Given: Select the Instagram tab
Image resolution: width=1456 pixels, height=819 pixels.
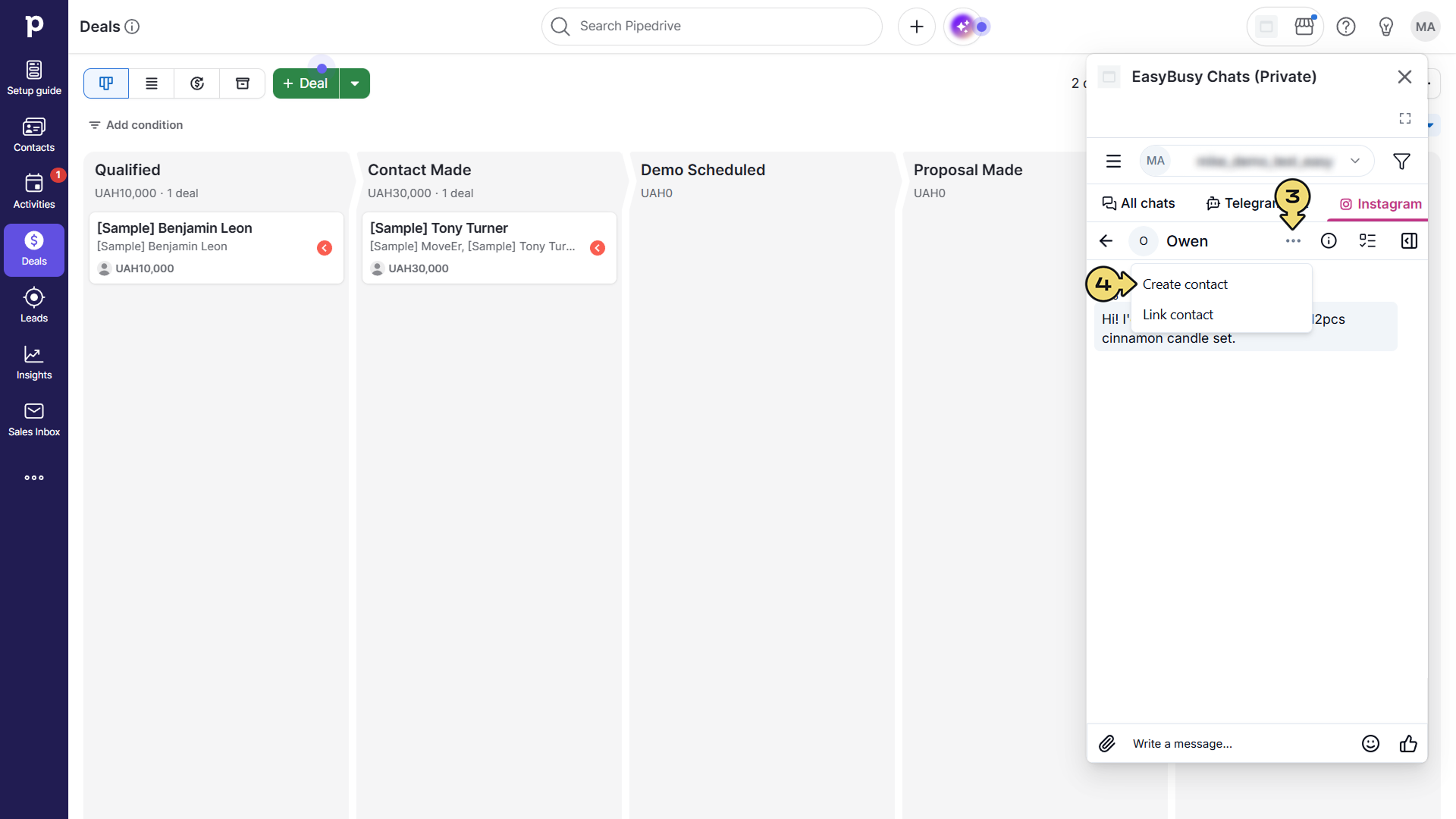Looking at the screenshot, I should tap(1380, 204).
